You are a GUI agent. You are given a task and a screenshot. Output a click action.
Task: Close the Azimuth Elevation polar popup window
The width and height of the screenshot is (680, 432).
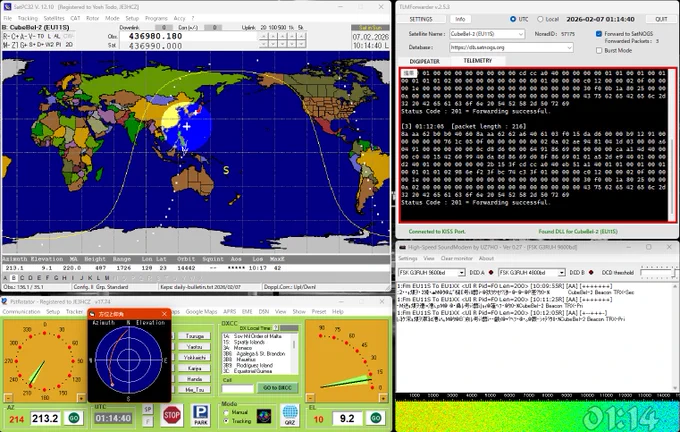[x=164, y=314]
